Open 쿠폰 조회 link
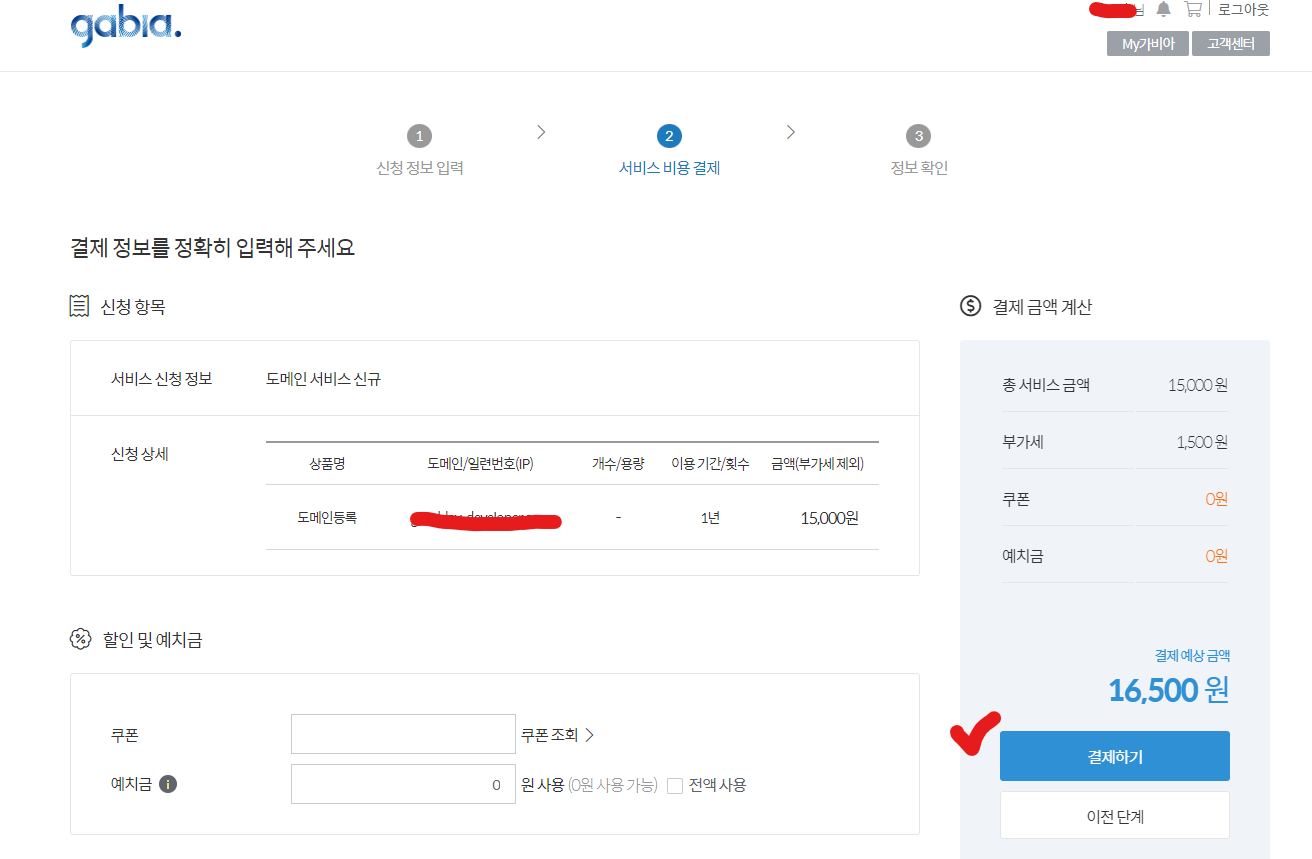The width and height of the screenshot is (1312, 859). pyautogui.click(x=557, y=735)
